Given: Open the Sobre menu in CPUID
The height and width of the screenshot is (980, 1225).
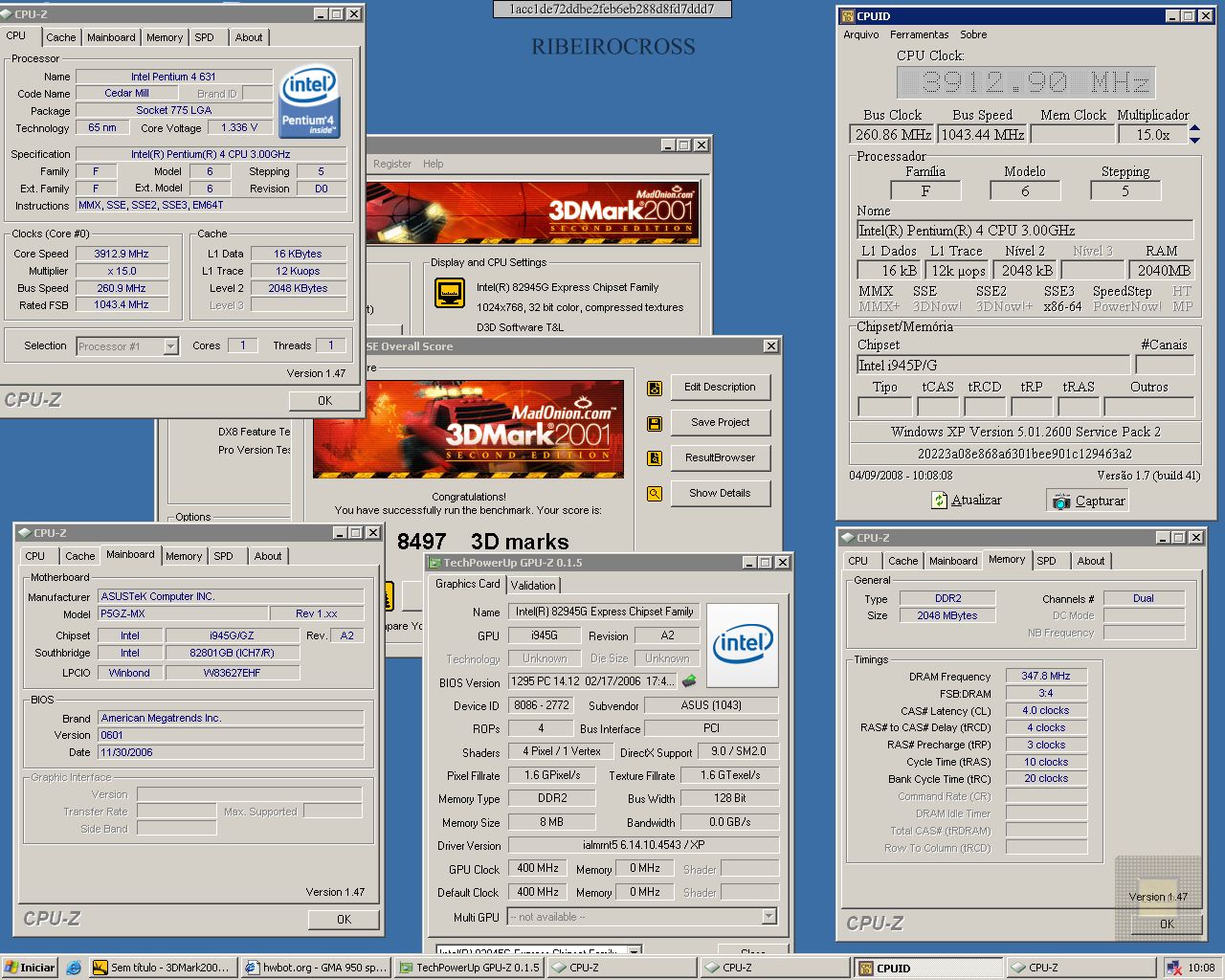Looking at the screenshot, I should 973,34.
